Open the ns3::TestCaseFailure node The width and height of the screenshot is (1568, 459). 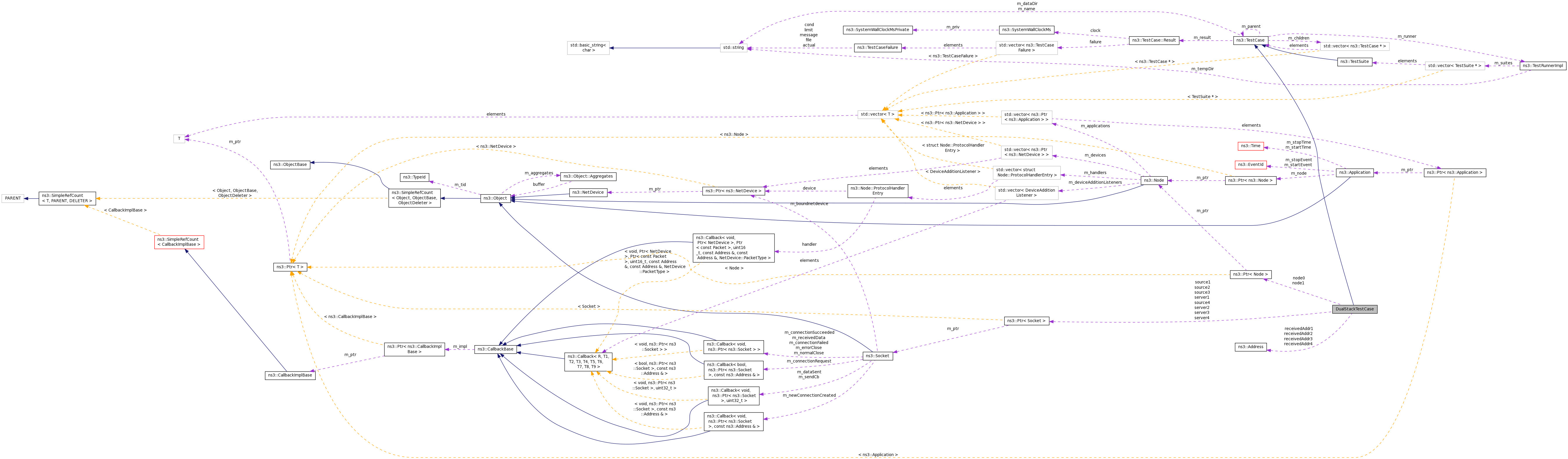(x=877, y=48)
